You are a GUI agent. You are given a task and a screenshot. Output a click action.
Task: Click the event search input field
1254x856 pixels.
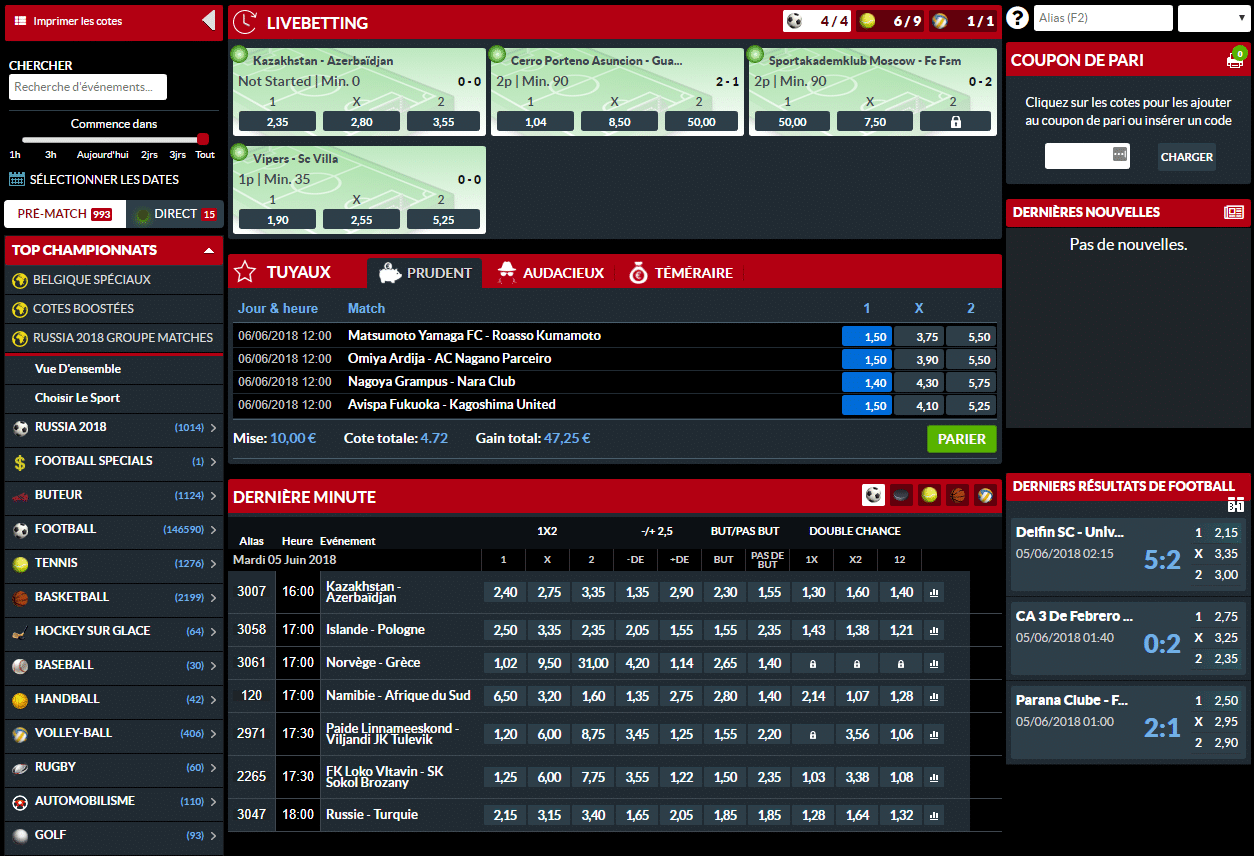point(88,87)
